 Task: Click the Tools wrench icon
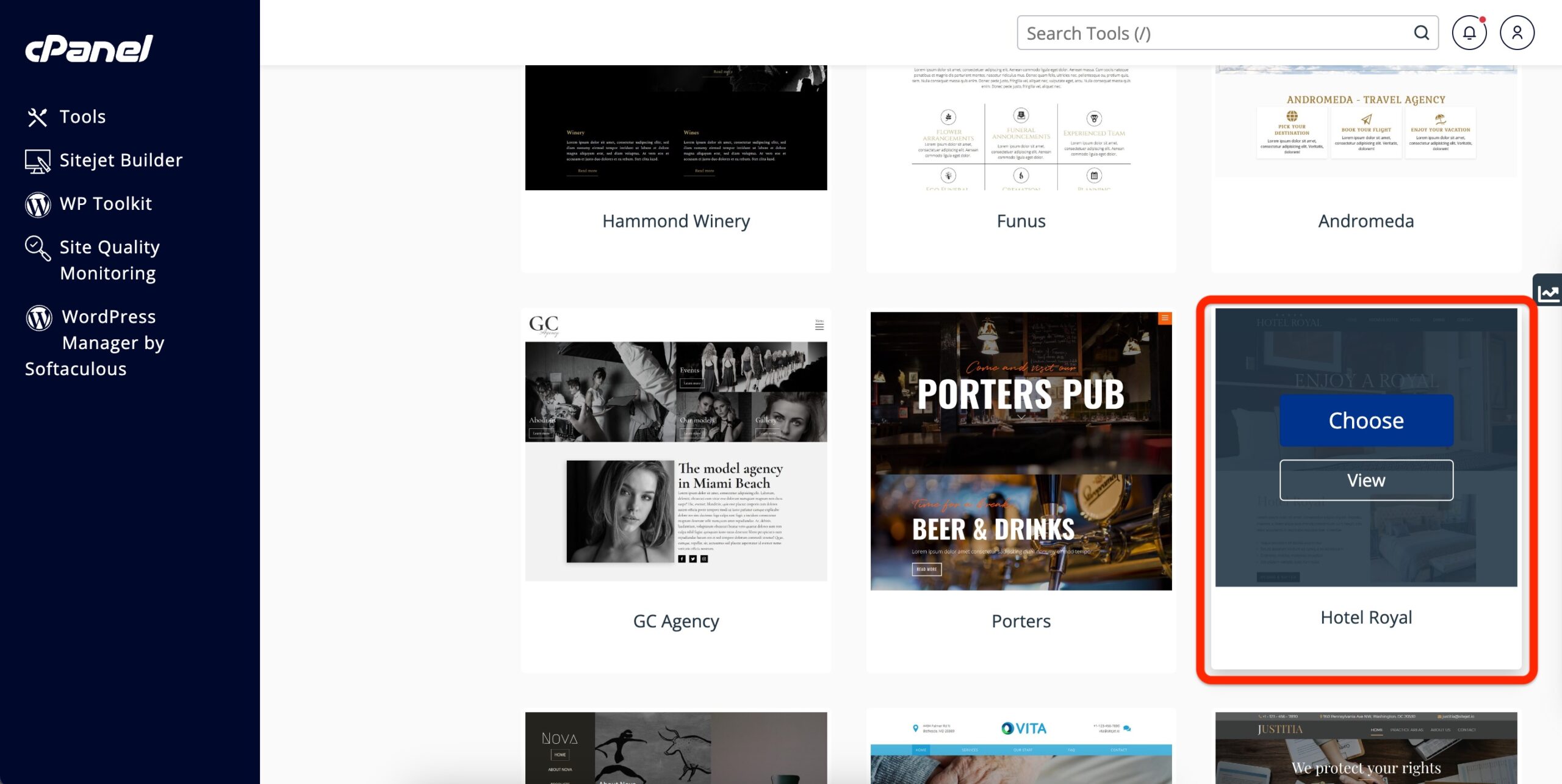pos(37,117)
